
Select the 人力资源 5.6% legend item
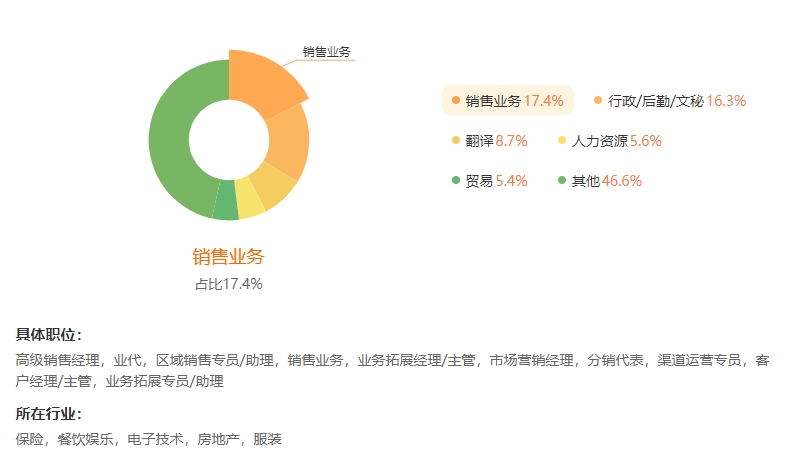[x=609, y=141]
